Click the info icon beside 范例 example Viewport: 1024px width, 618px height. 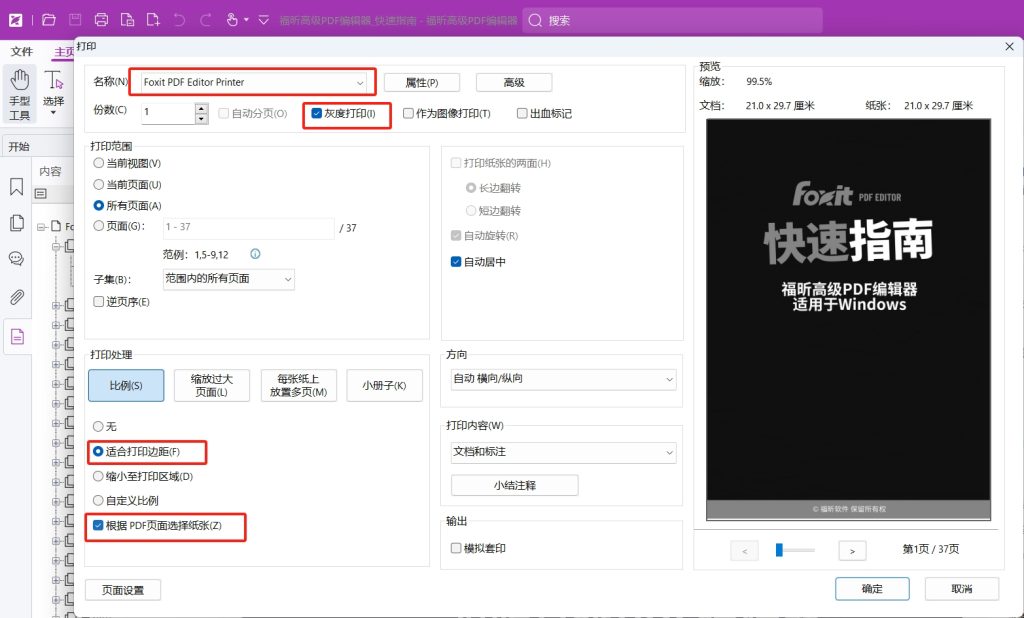(x=255, y=253)
